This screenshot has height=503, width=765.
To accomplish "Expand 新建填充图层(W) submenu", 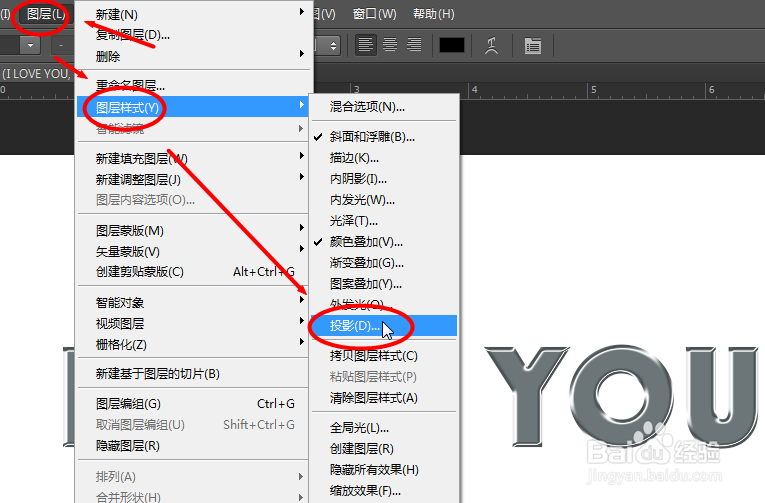I will pyautogui.click(x=193, y=158).
